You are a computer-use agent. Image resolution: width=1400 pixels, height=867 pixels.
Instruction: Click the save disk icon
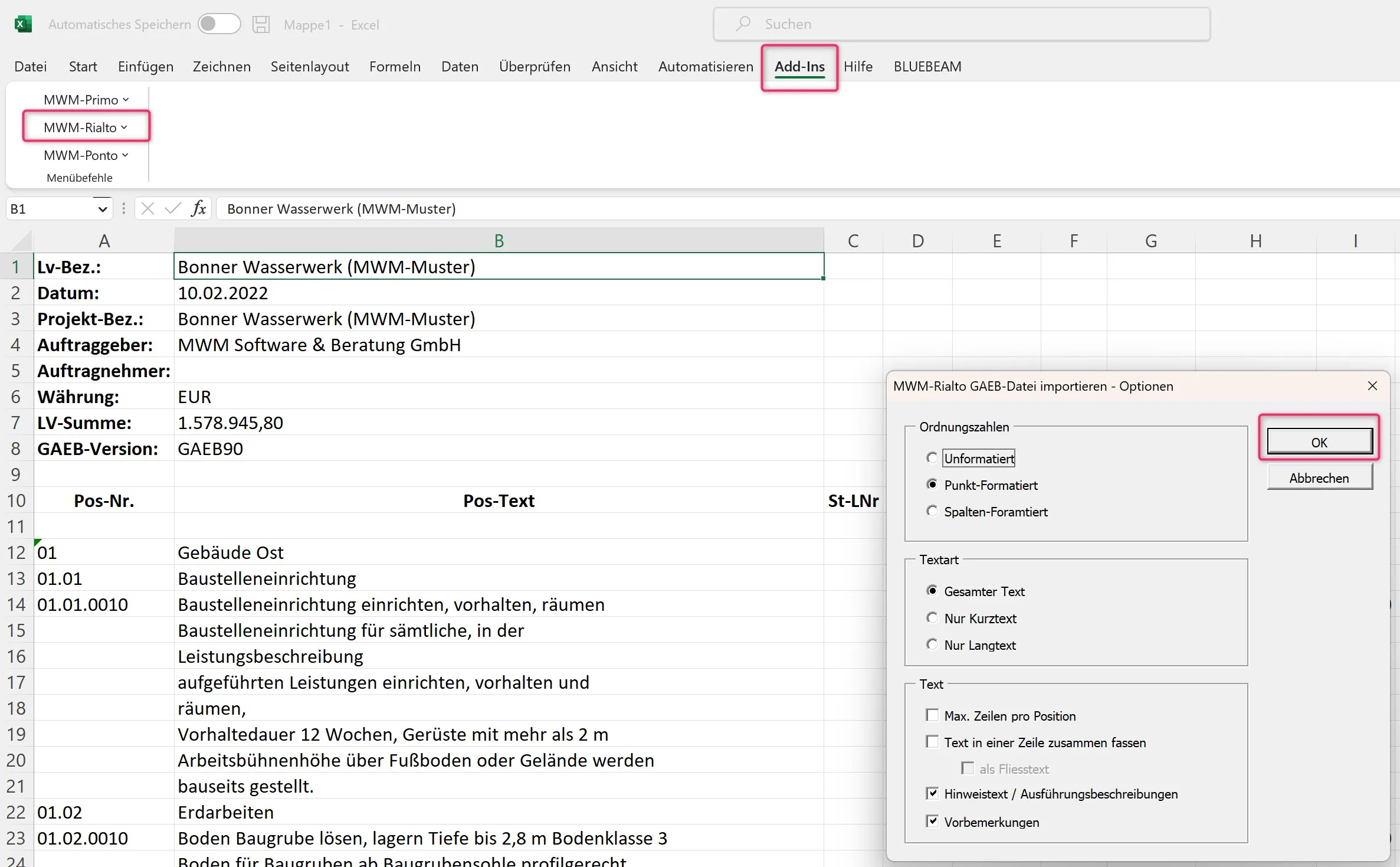261,24
